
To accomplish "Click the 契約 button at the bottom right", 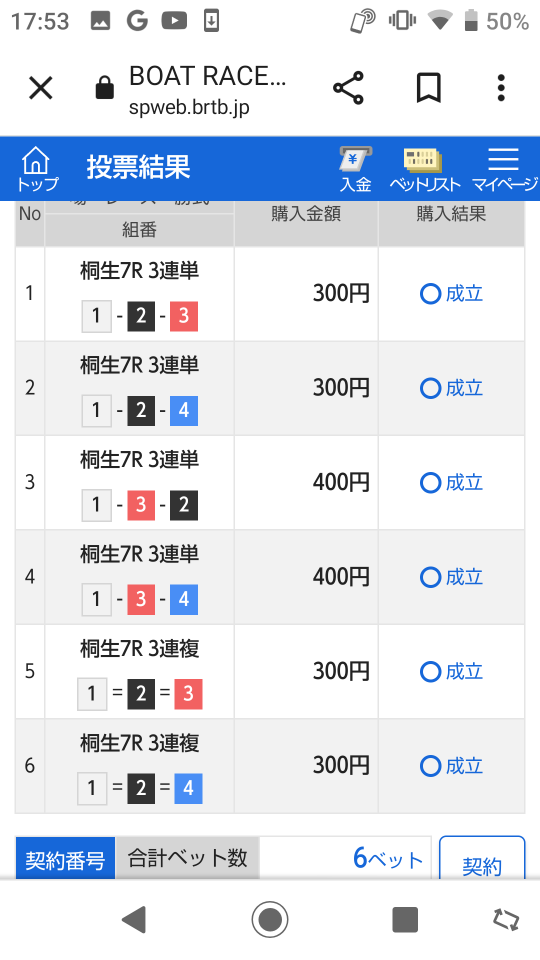I will pos(482,860).
